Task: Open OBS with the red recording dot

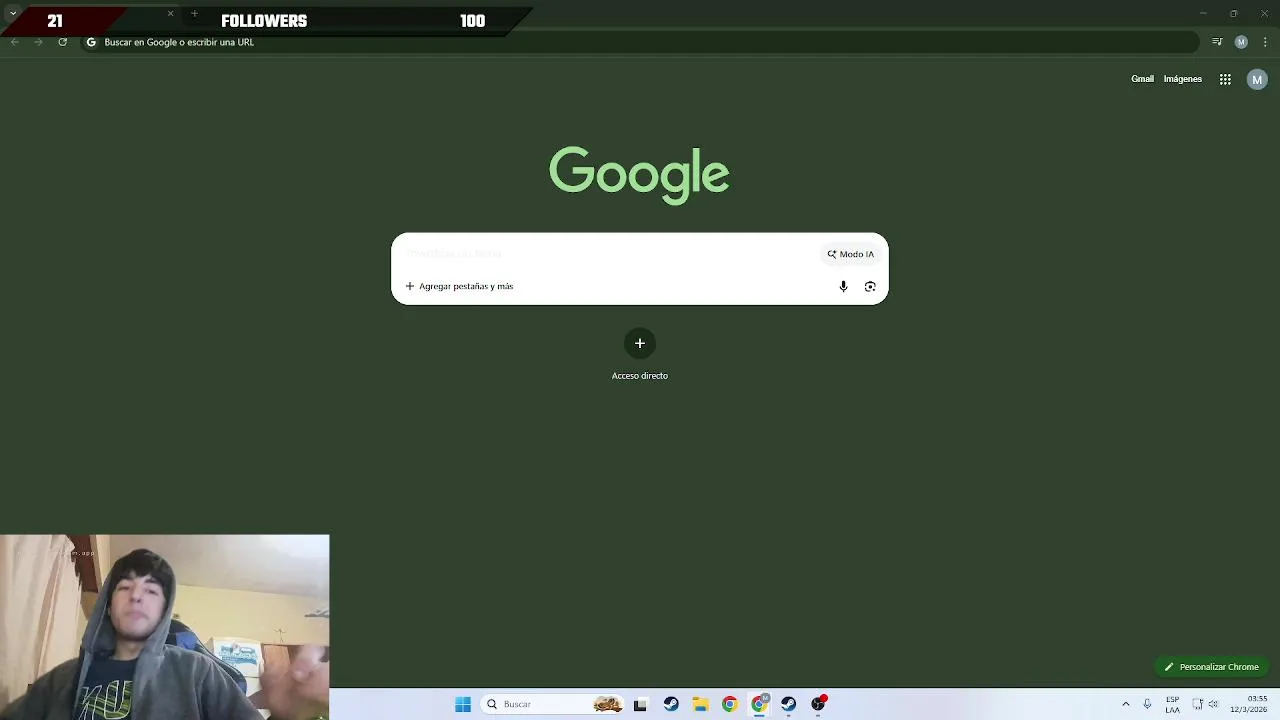Action: pos(819,704)
